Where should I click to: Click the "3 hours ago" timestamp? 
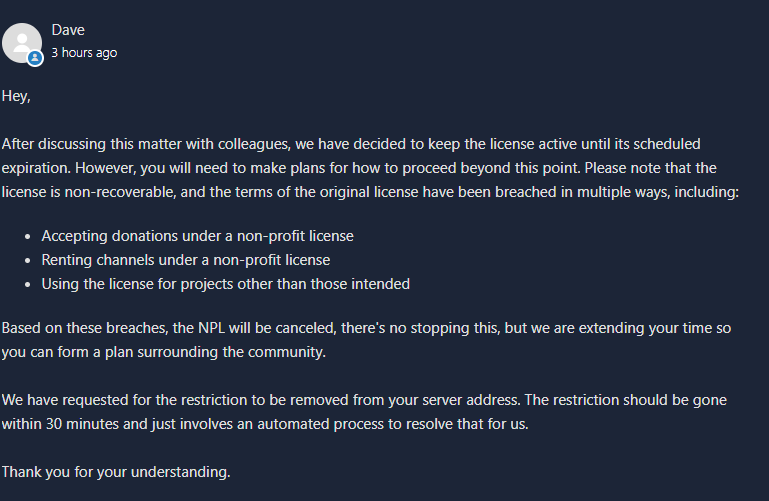tap(84, 53)
